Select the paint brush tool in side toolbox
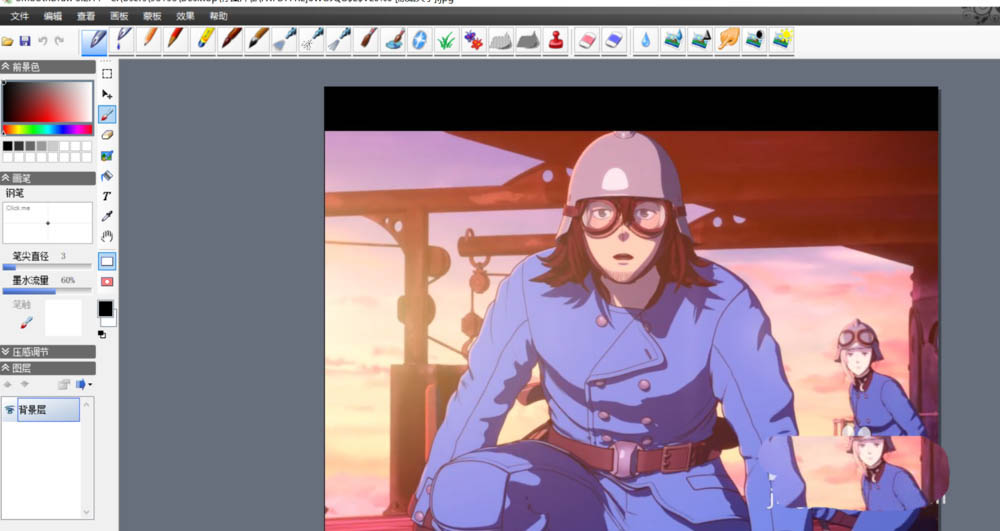The width and height of the screenshot is (1000, 531). (107, 115)
